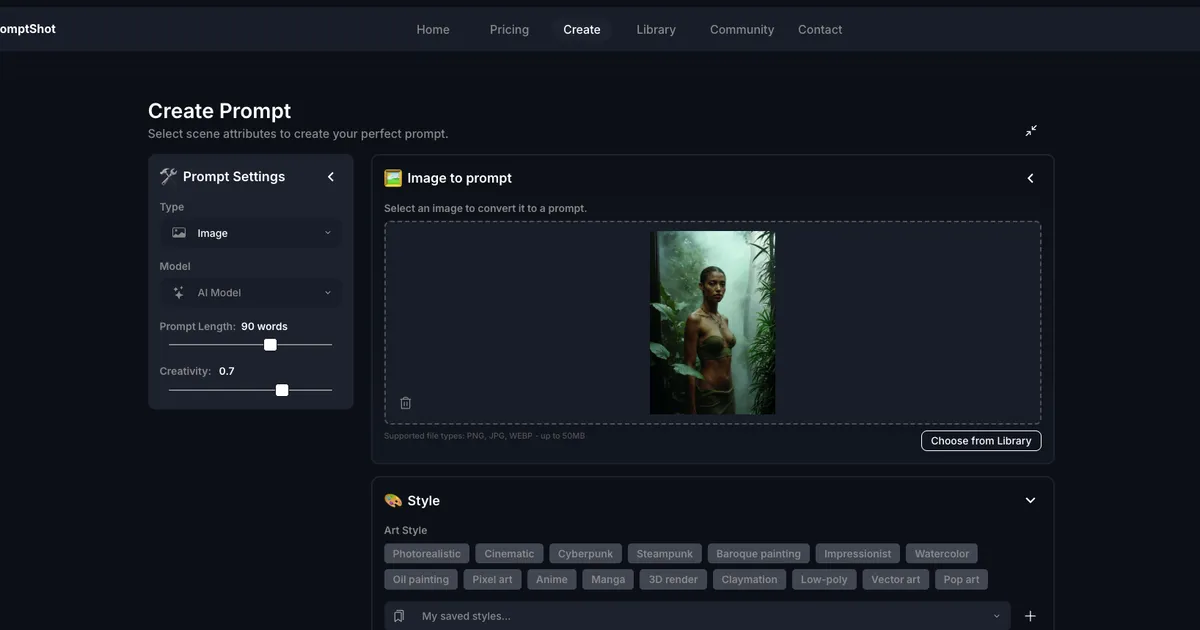Image resolution: width=1200 pixels, height=630 pixels.
Task: Collapse the Prompt Settings panel arrow
Action: click(x=331, y=177)
